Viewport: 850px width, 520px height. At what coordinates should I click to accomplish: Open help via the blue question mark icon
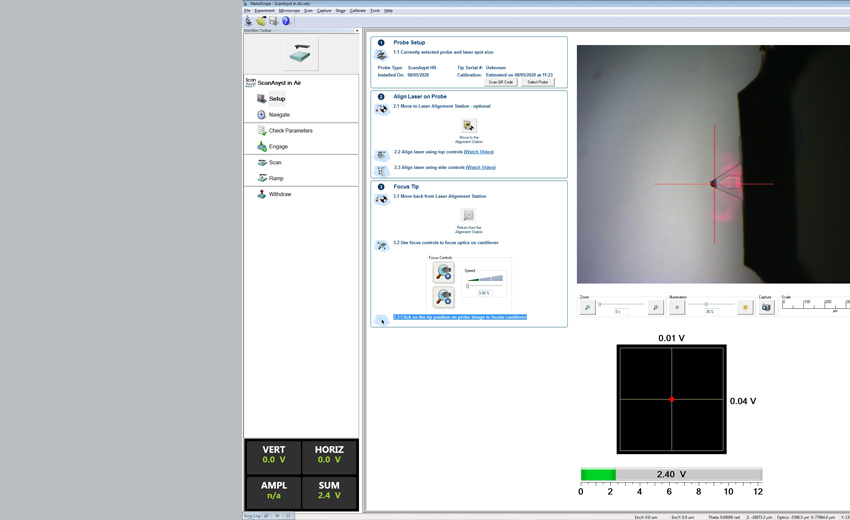pos(286,21)
